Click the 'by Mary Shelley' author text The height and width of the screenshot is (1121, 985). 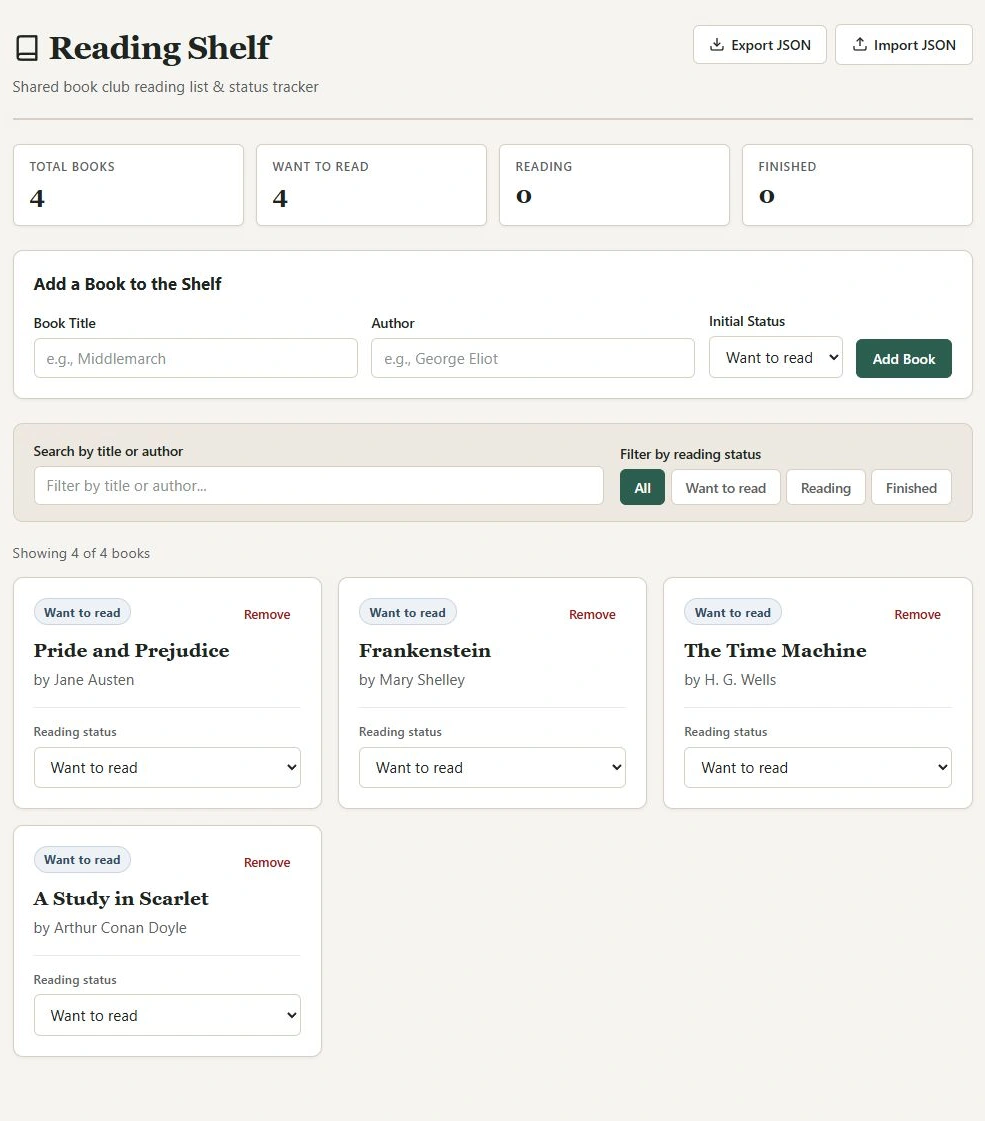click(x=412, y=680)
